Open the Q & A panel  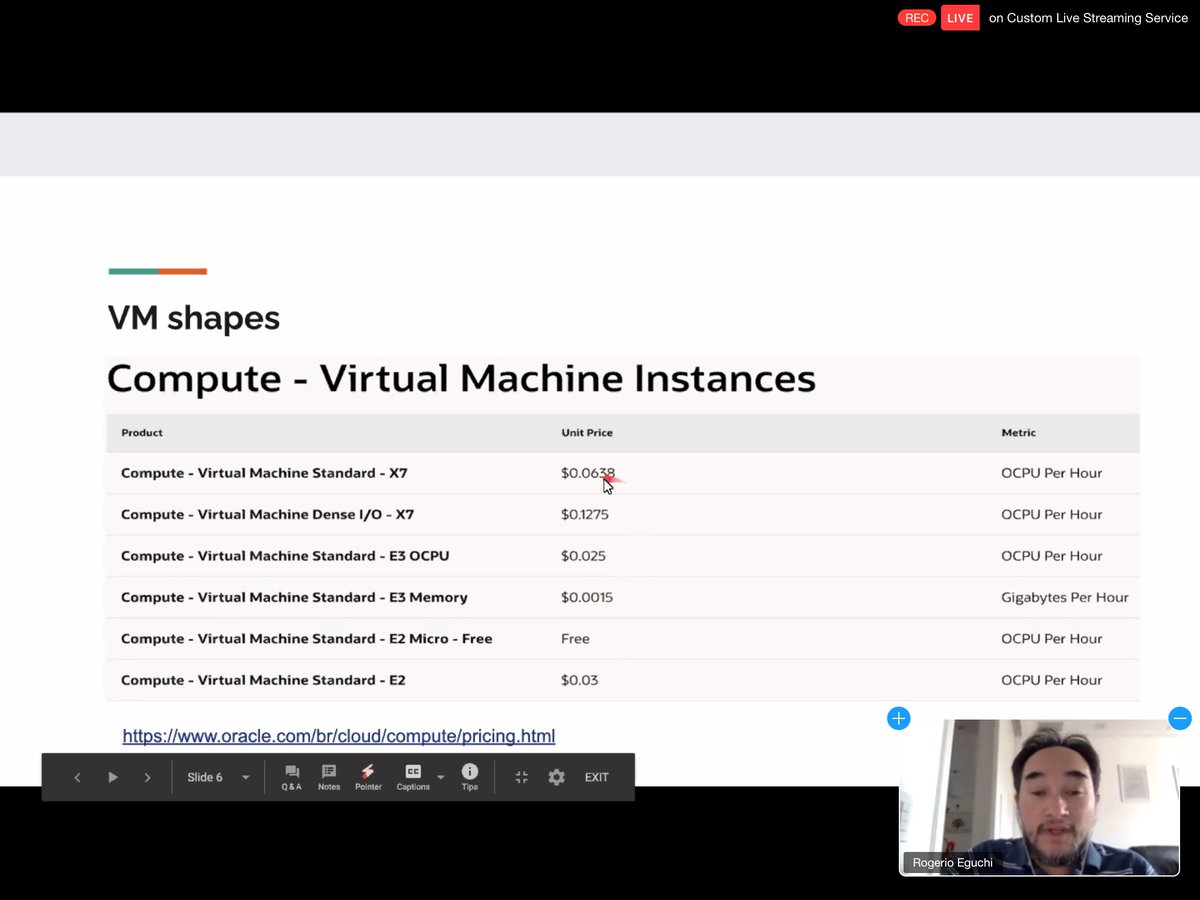(x=291, y=777)
